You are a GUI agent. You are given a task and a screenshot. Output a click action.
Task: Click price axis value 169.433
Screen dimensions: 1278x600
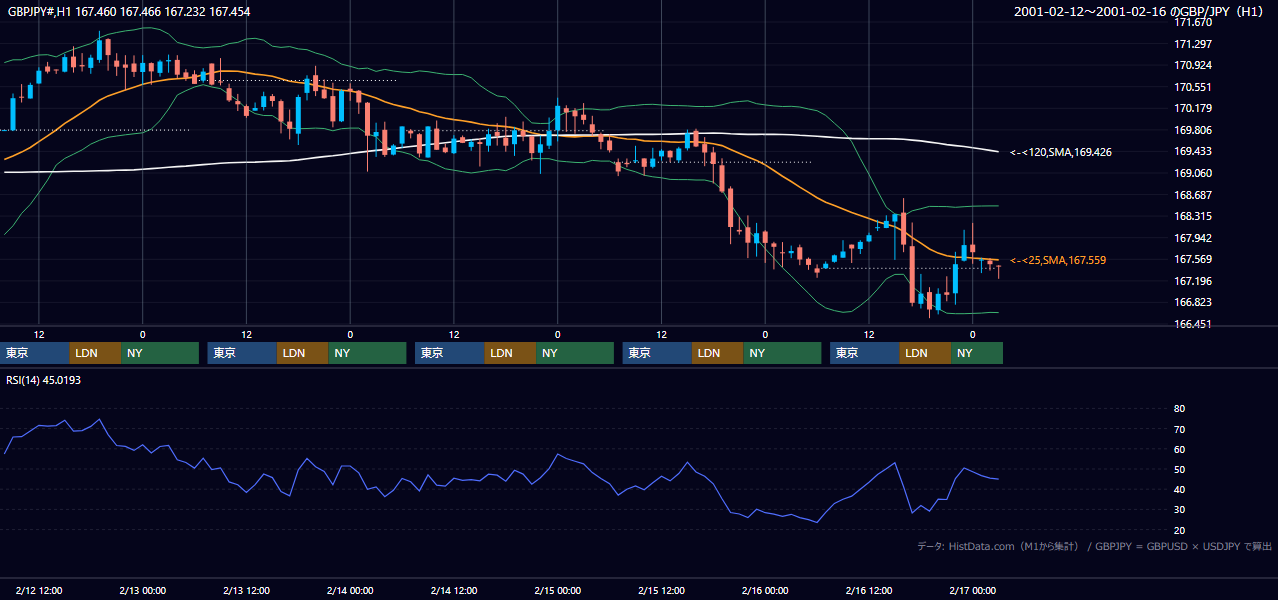(1193, 151)
